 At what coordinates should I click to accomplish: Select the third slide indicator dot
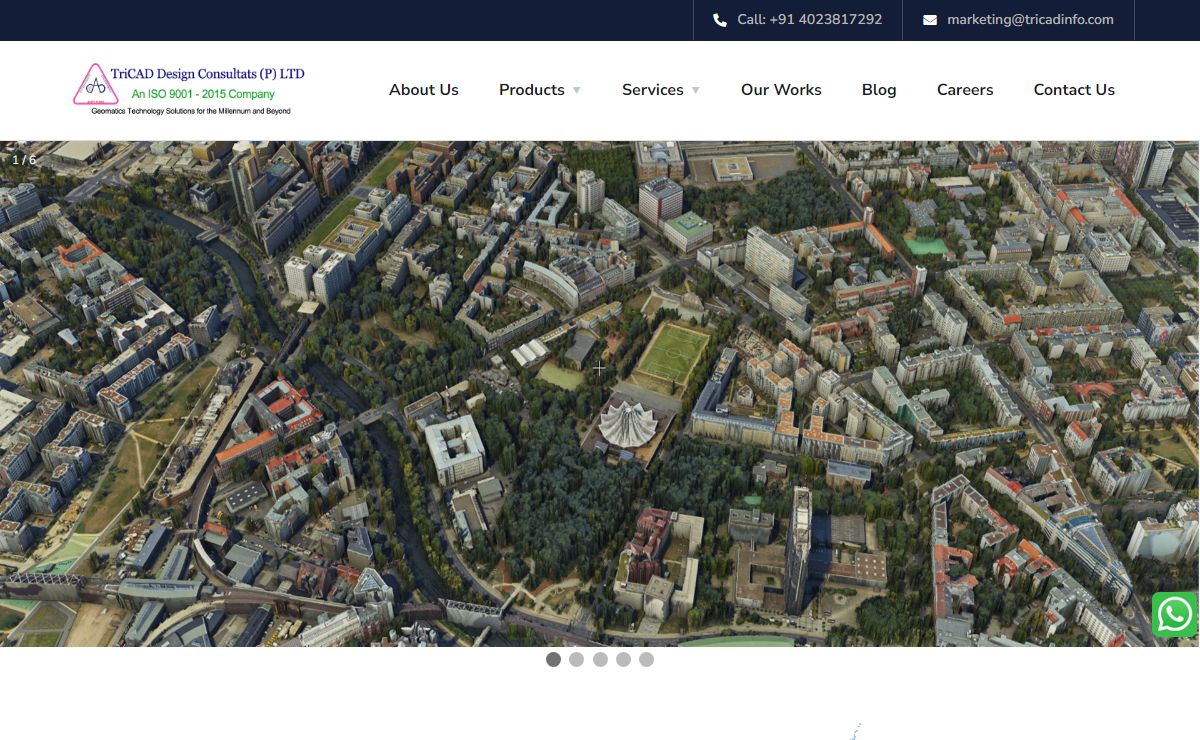coord(600,659)
